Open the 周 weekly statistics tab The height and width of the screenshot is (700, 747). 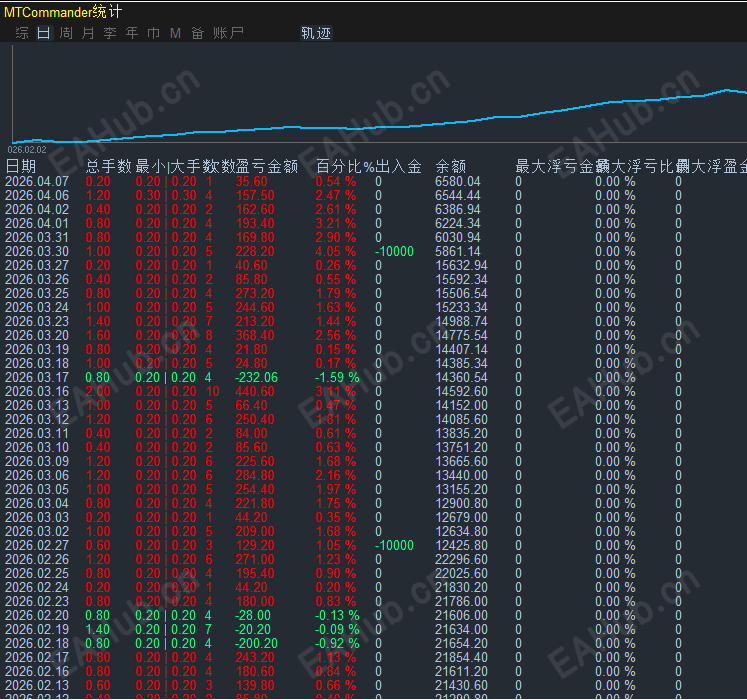coord(66,33)
